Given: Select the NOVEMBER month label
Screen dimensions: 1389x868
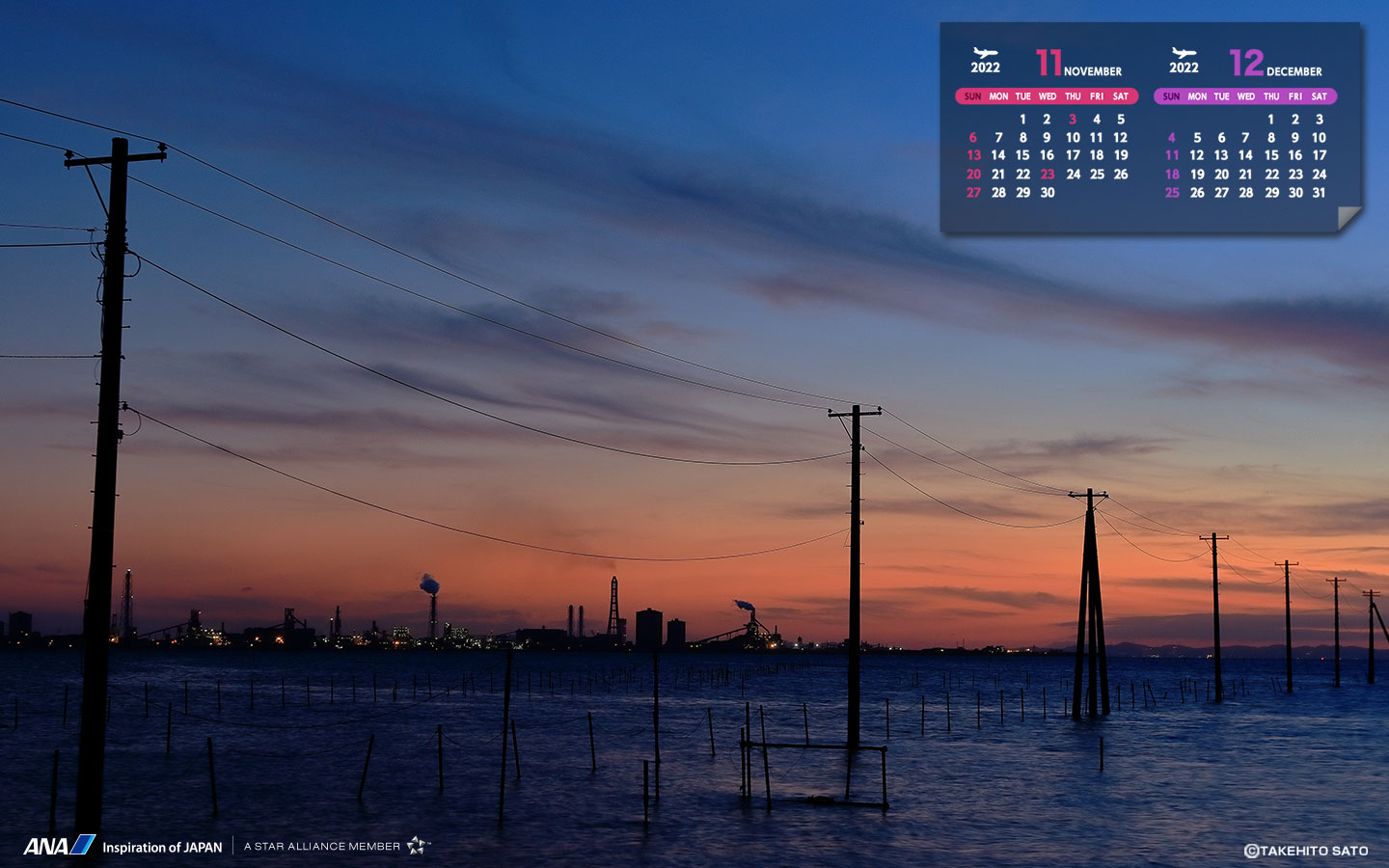Looking at the screenshot, I should [1093, 71].
